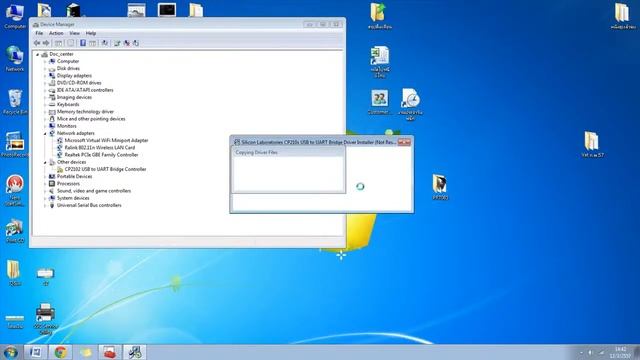Viewport: 640px width, 360px height.
Task: Select the System devices category
Action: tap(73, 198)
